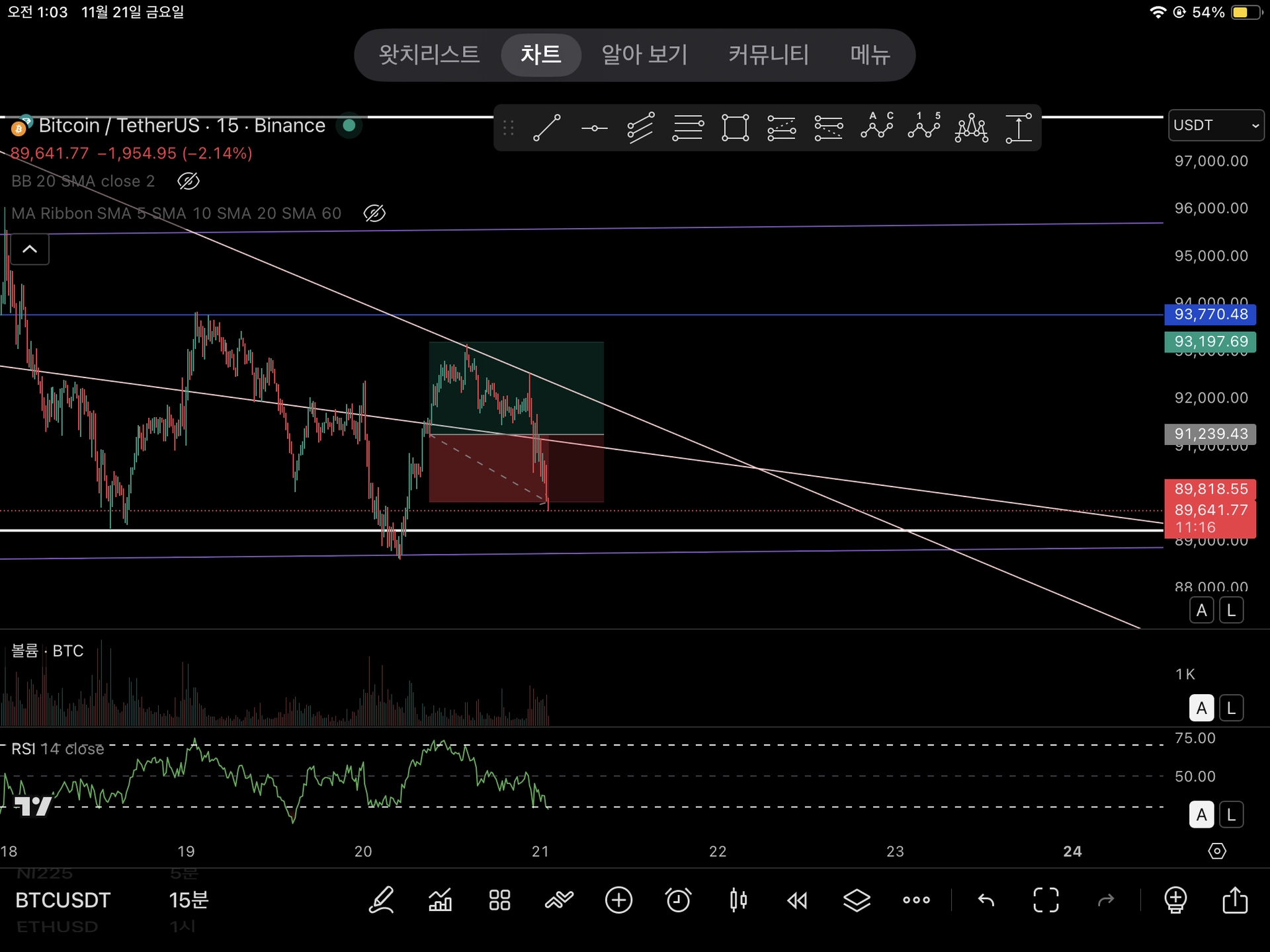Open the 커뮤니티 tab
This screenshot has width=1270, height=952.
(x=769, y=54)
